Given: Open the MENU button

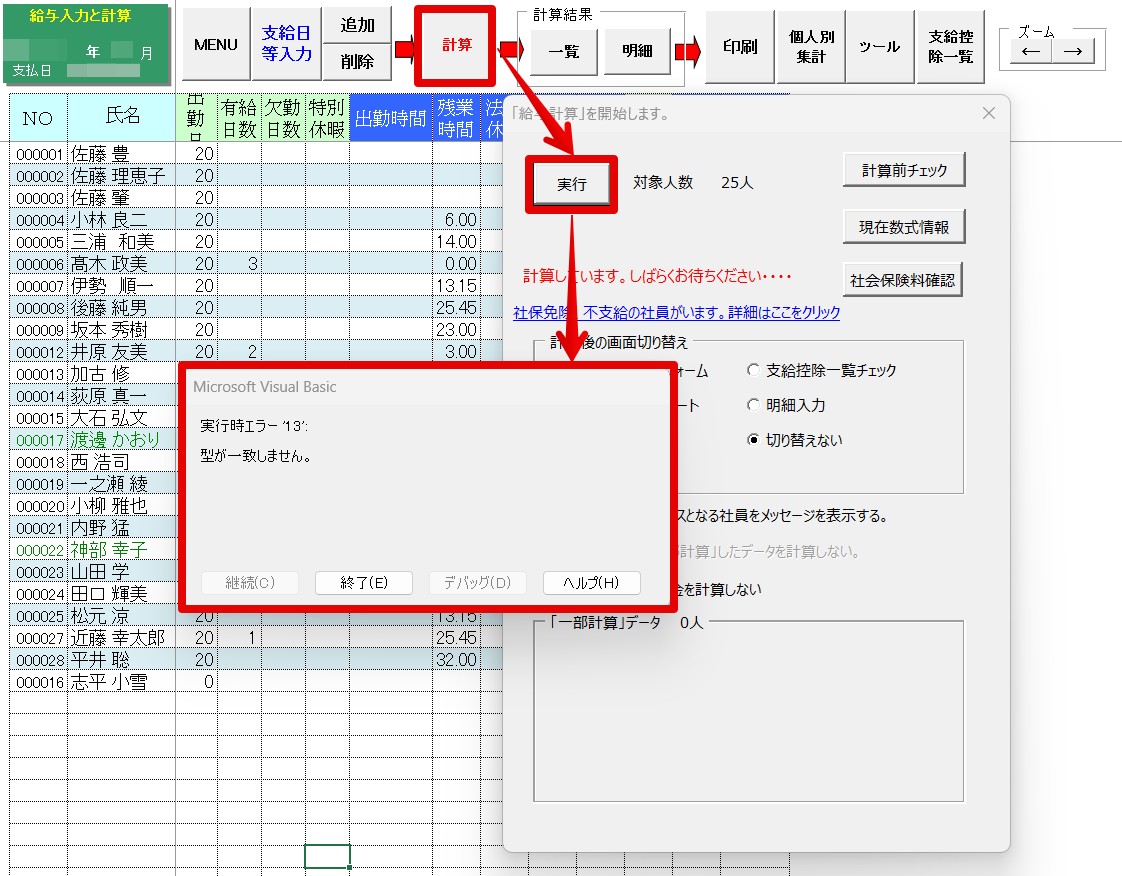Looking at the screenshot, I should click(215, 44).
